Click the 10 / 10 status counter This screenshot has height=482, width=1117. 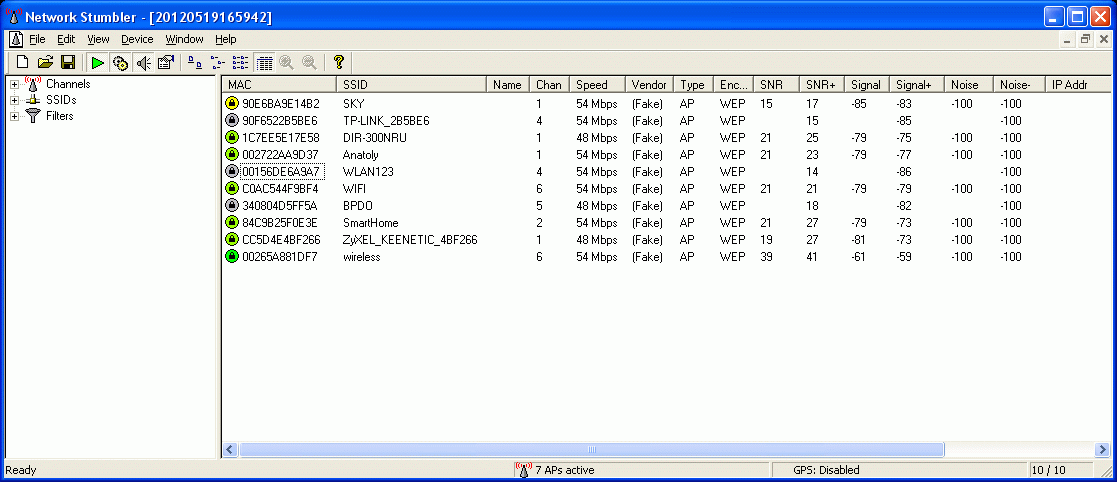point(1049,470)
